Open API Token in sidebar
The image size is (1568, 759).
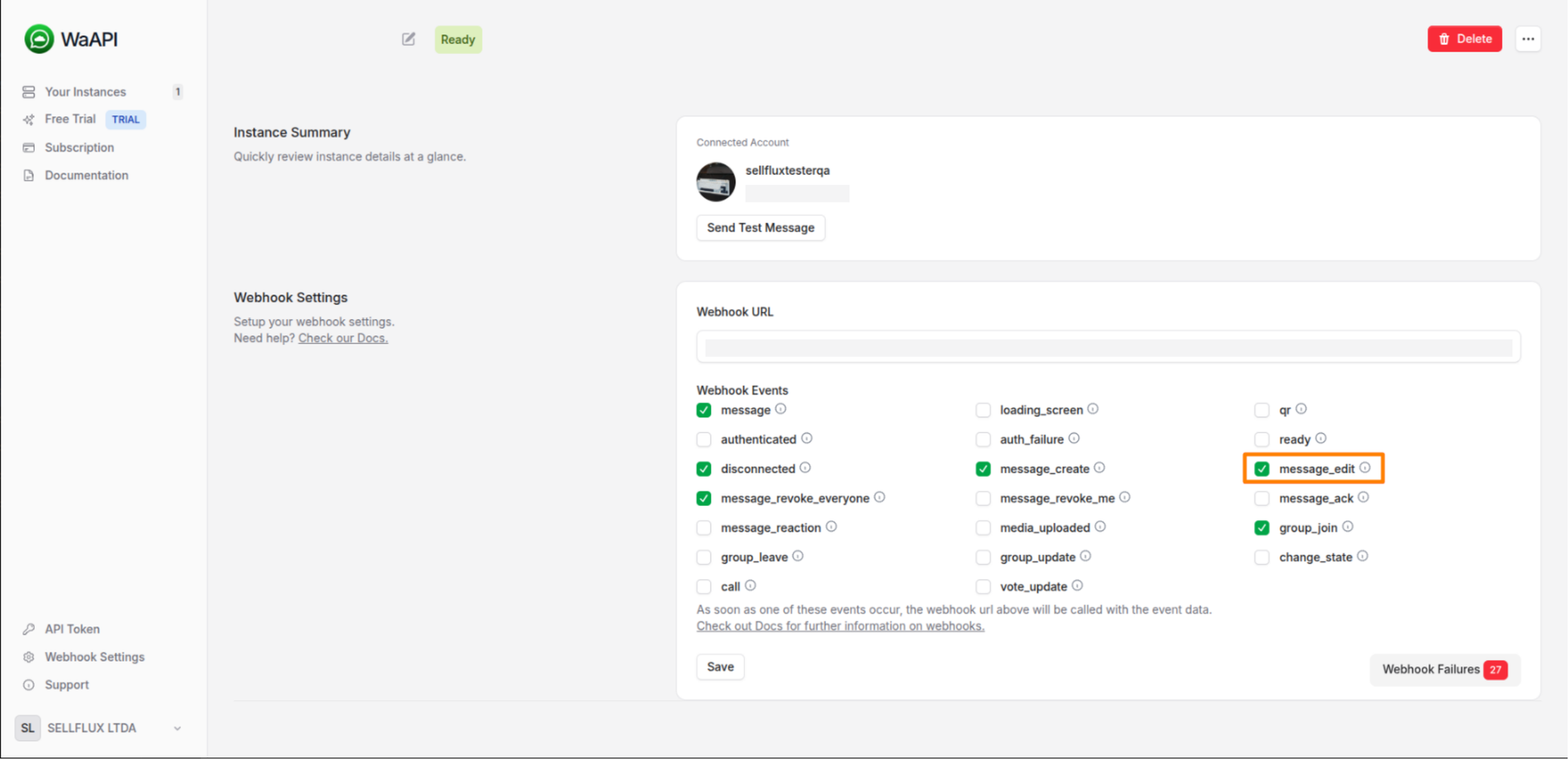[x=72, y=629]
